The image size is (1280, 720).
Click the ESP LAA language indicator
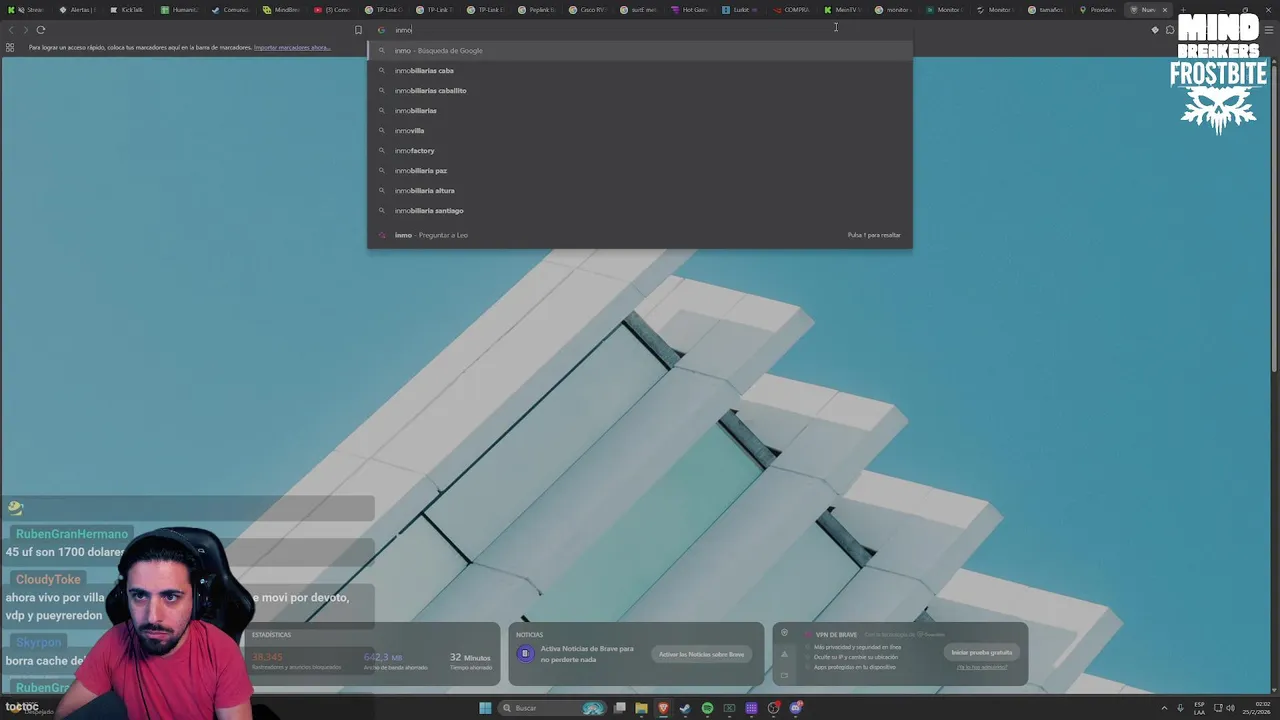pos(1199,708)
